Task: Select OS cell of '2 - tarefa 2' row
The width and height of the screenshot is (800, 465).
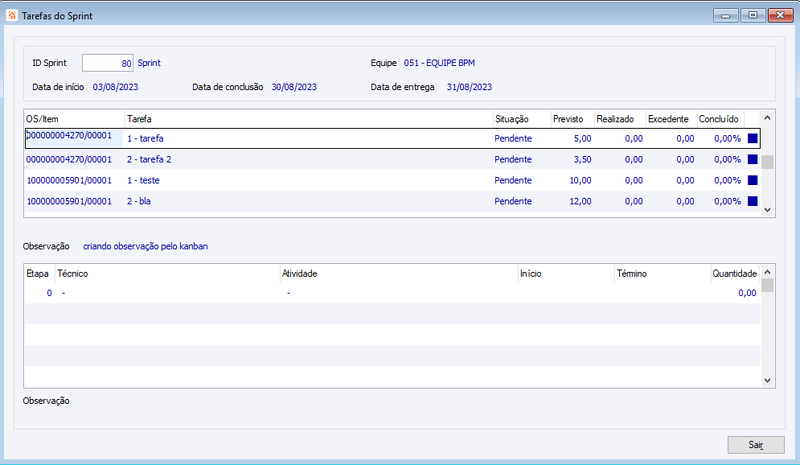Action: click(x=69, y=159)
